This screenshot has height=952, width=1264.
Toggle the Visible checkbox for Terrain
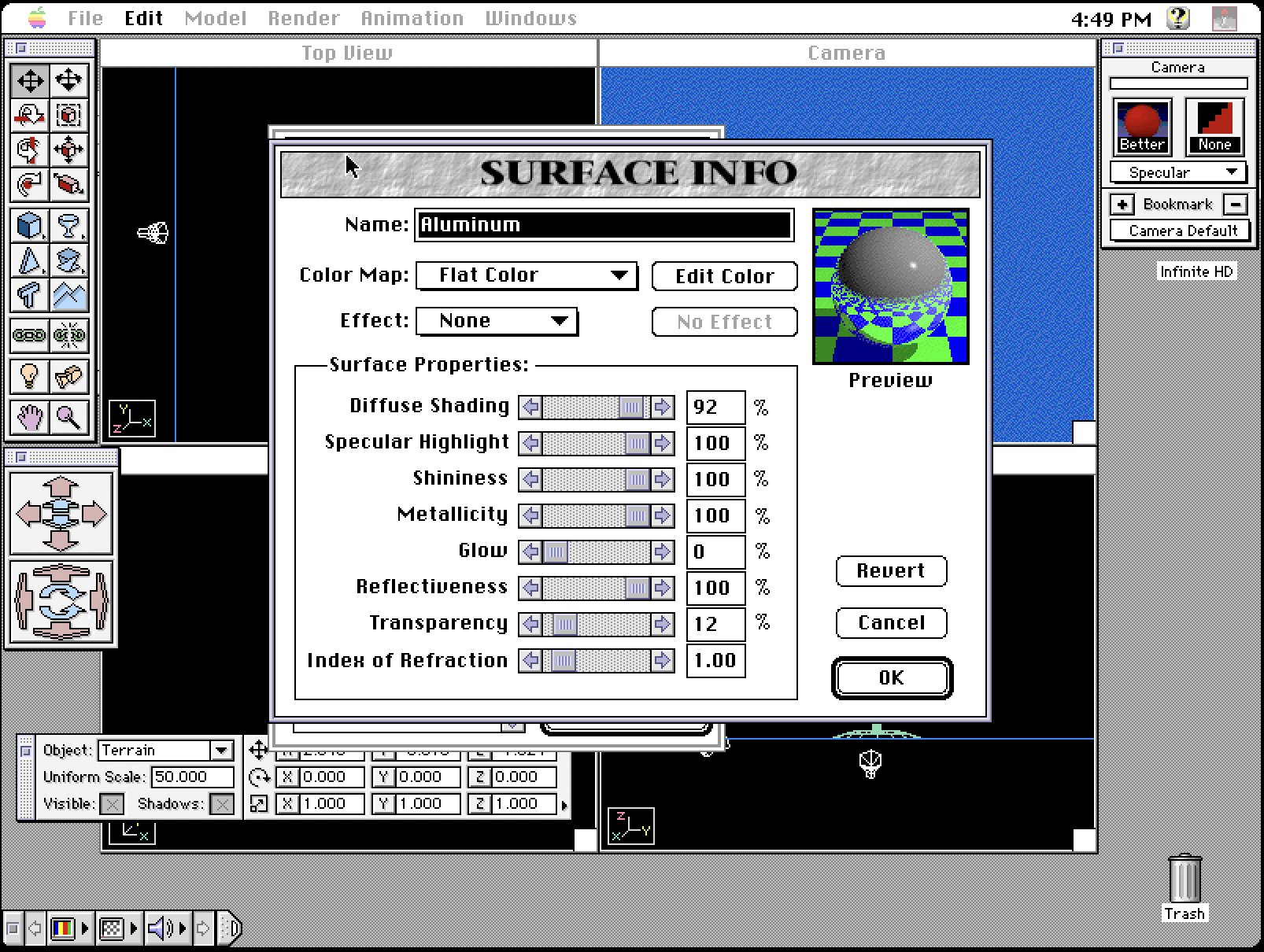(x=112, y=803)
